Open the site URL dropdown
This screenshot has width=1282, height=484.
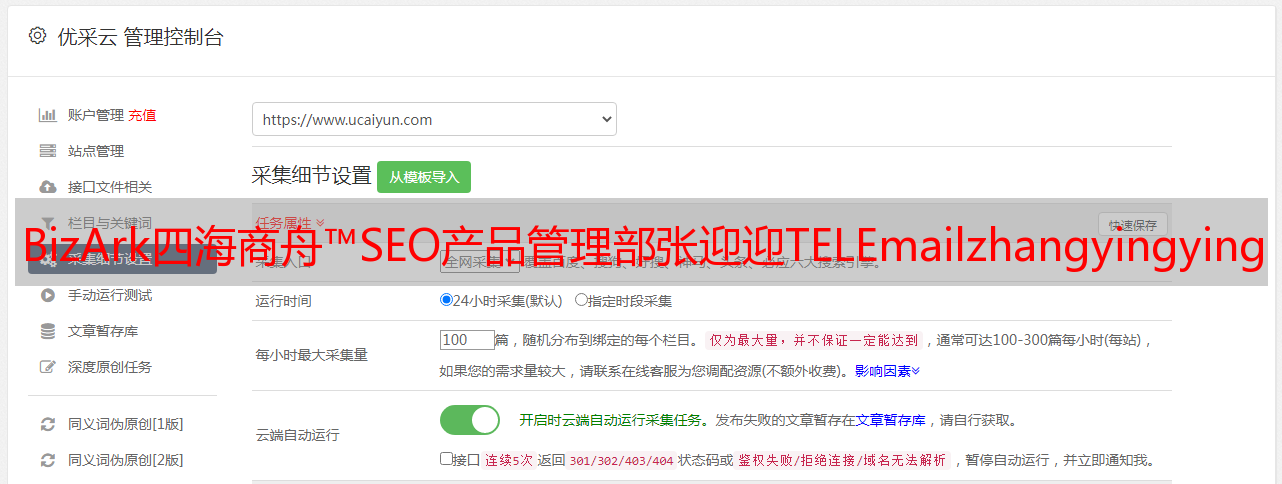434,119
